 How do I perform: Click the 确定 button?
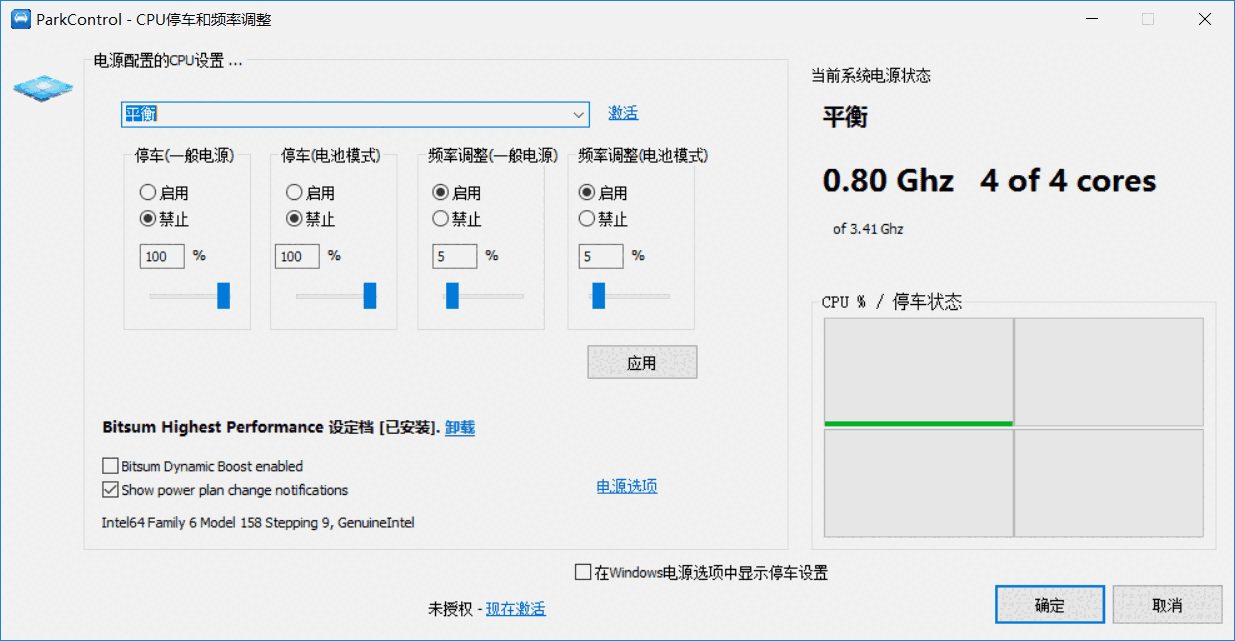(x=1050, y=605)
